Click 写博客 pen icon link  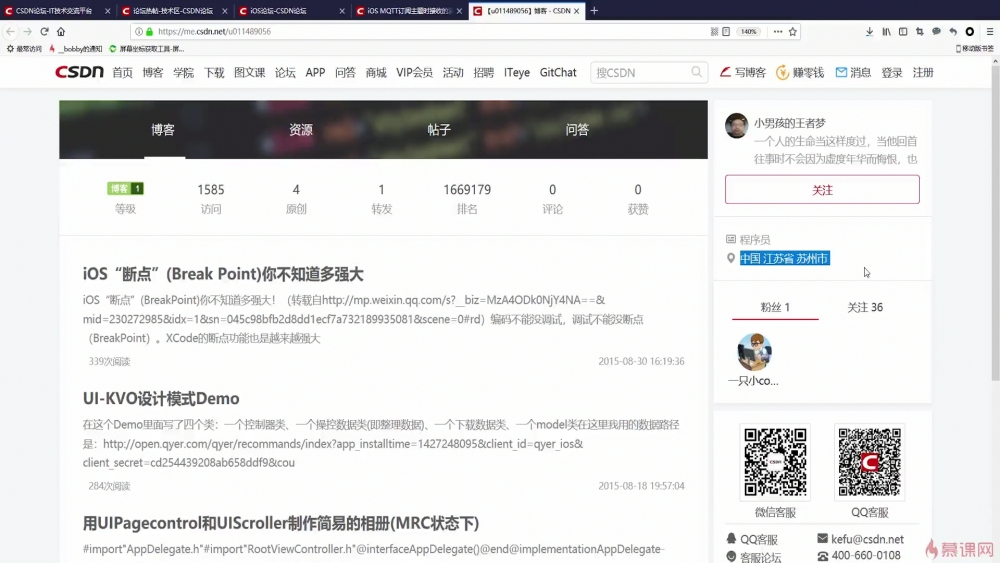click(743, 73)
